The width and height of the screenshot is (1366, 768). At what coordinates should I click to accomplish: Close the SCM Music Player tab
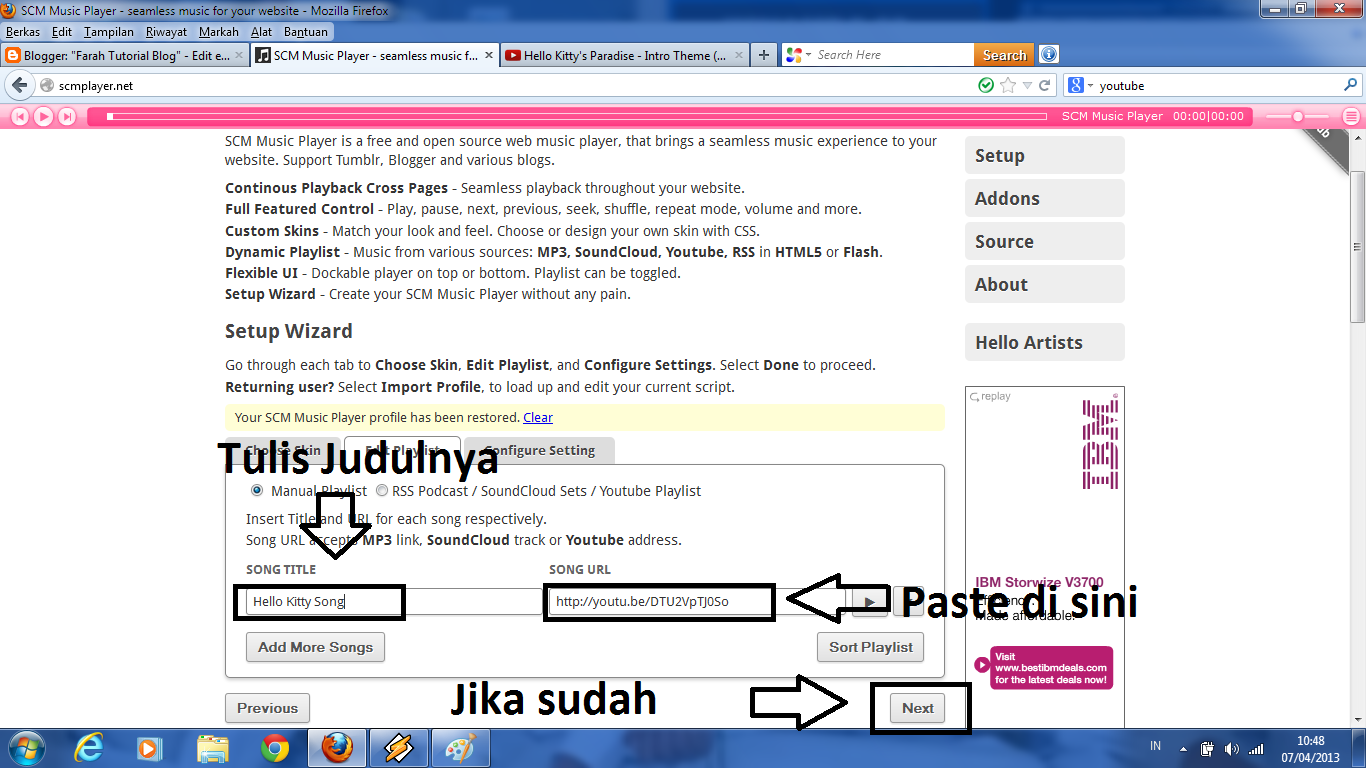pos(487,56)
